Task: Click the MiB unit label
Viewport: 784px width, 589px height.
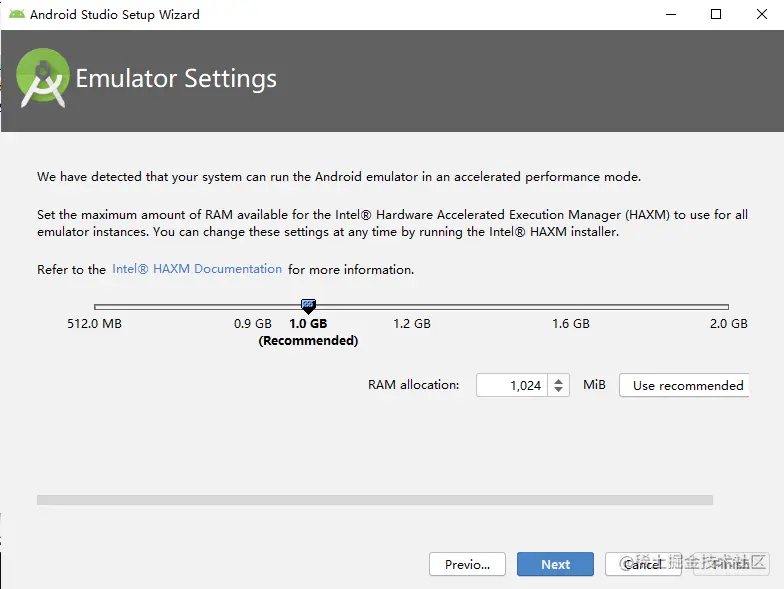Action: (594, 384)
